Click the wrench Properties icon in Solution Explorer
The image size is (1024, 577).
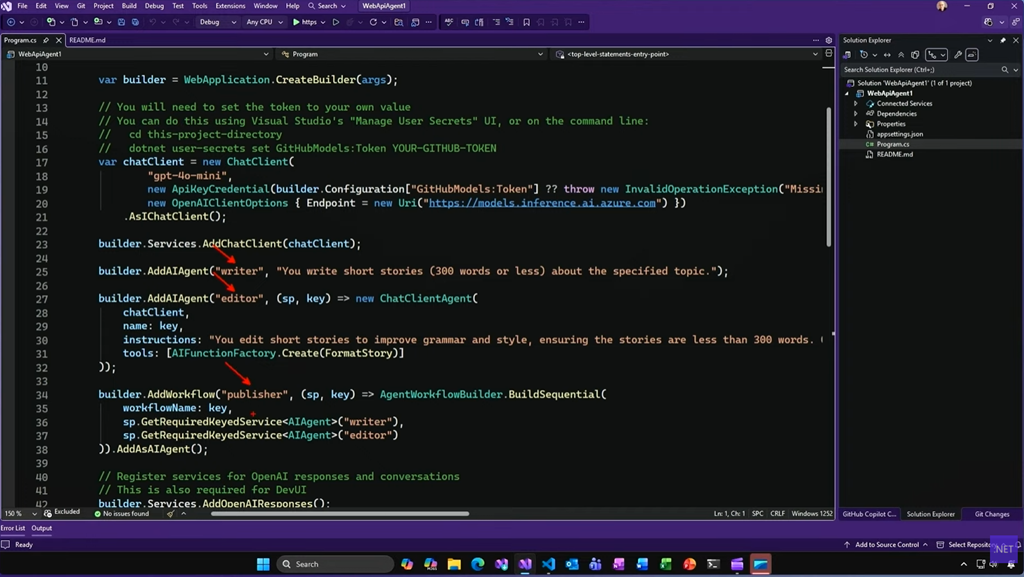coord(957,55)
